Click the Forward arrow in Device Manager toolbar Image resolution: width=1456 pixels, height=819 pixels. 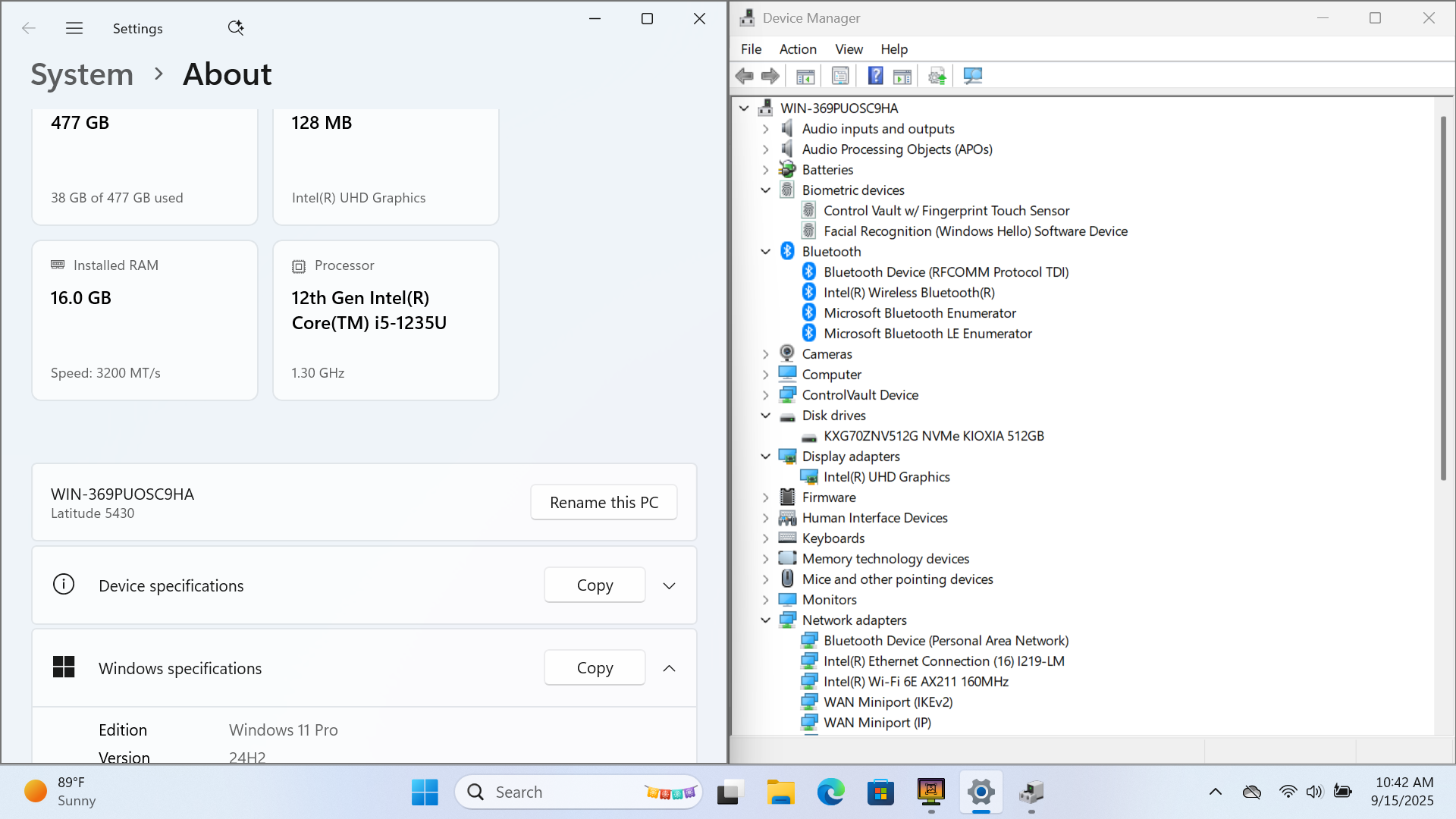[770, 76]
